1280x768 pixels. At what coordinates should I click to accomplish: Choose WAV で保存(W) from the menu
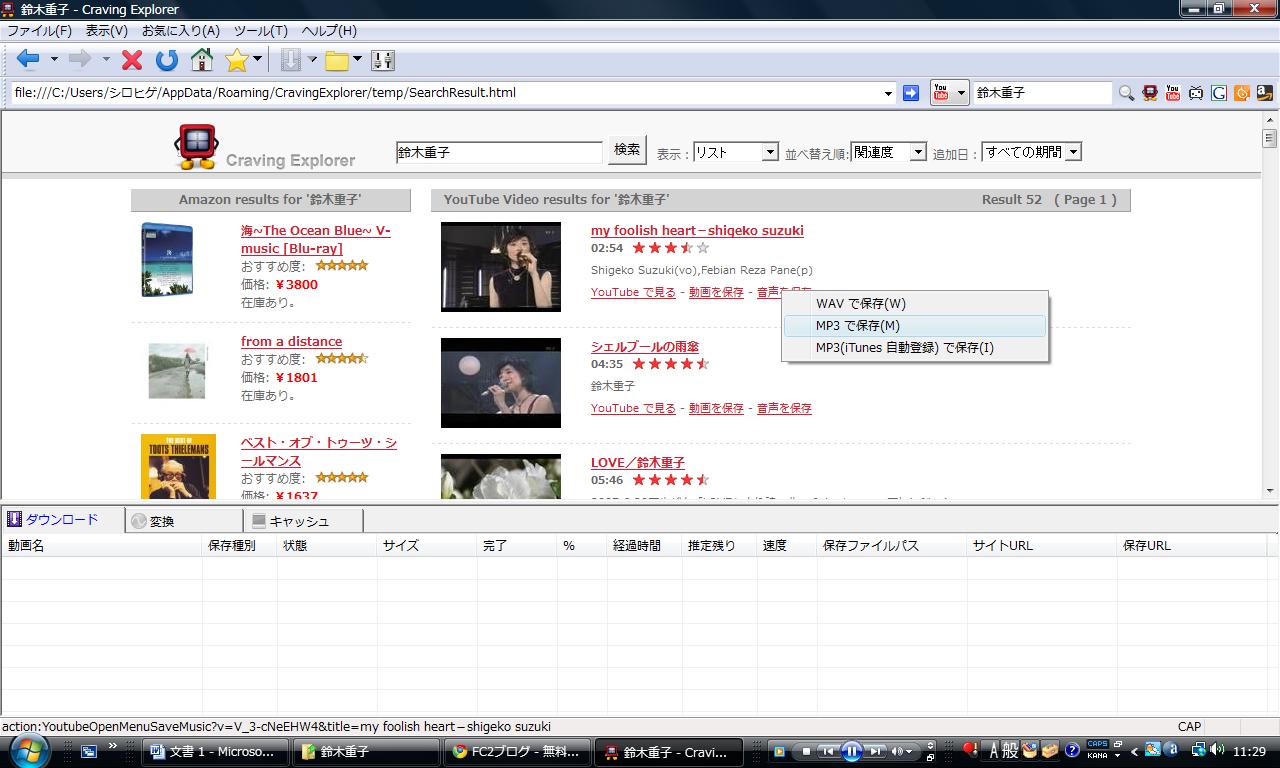click(x=915, y=304)
